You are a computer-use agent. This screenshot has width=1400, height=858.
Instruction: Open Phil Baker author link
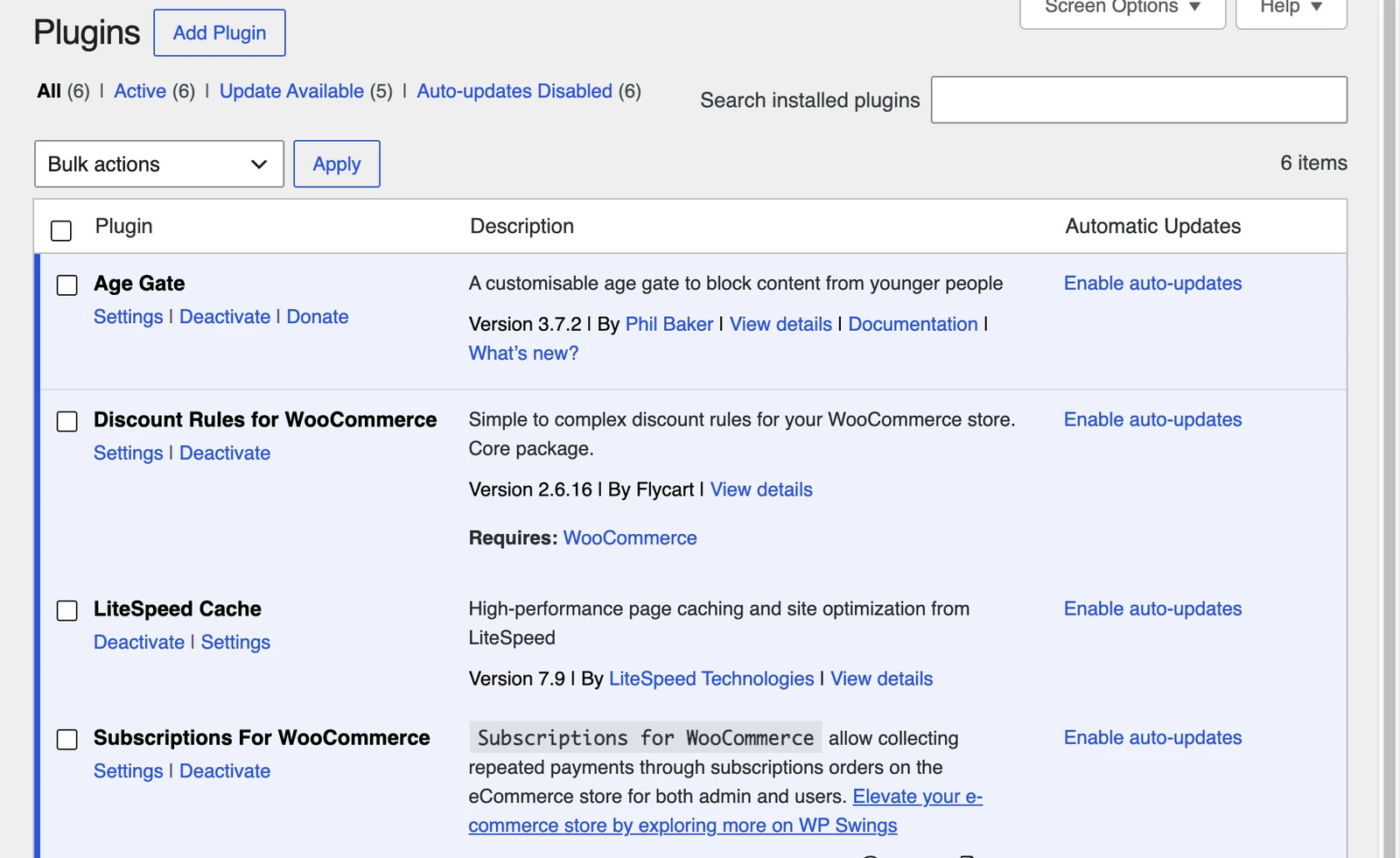pyautogui.click(x=669, y=324)
